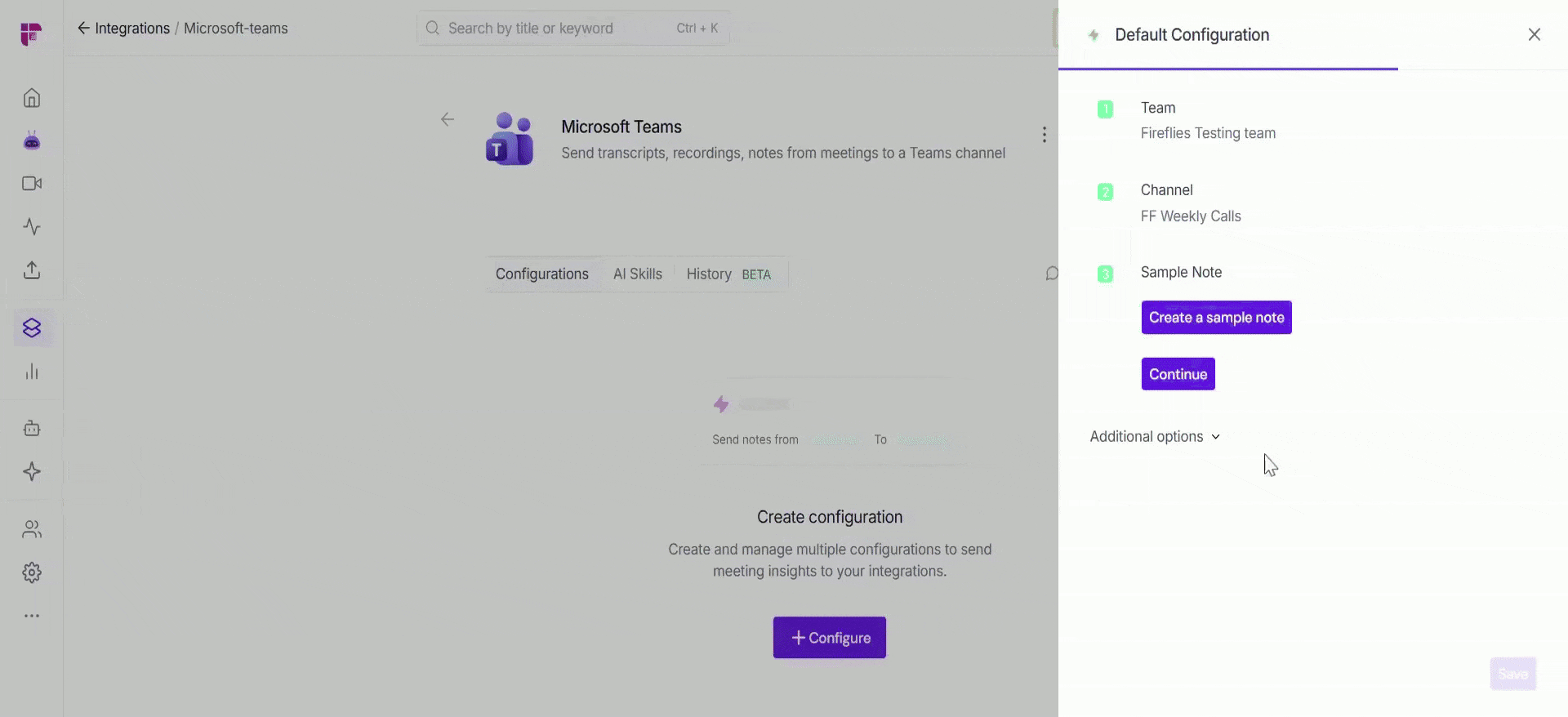Close the Default Configuration panel

point(1535,34)
